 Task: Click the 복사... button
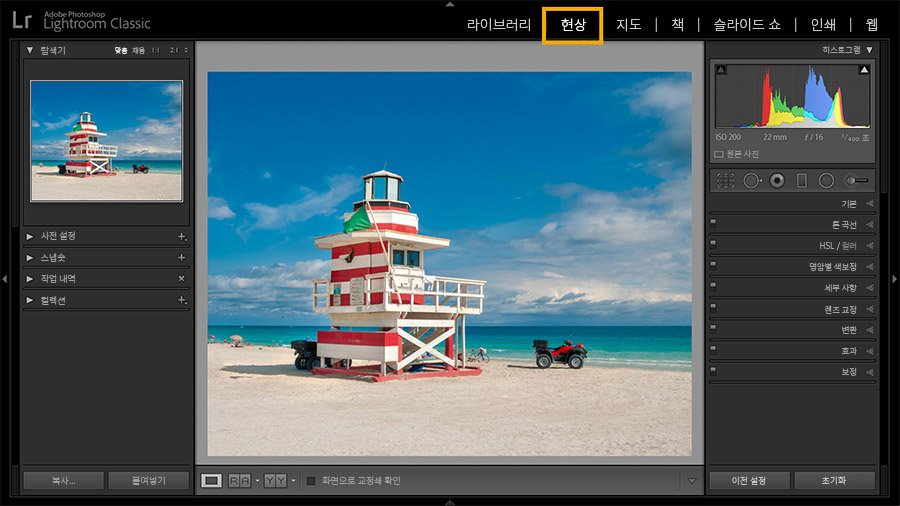pos(64,481)
